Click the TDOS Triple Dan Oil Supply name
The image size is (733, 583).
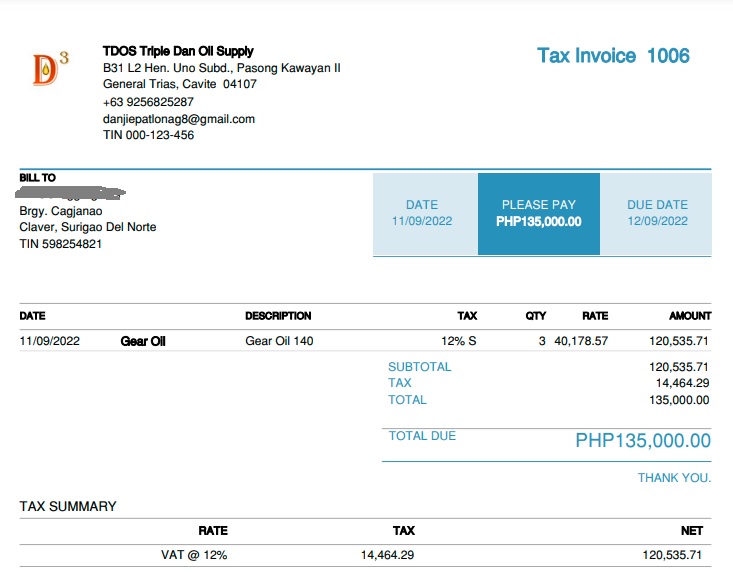[178, 51]
